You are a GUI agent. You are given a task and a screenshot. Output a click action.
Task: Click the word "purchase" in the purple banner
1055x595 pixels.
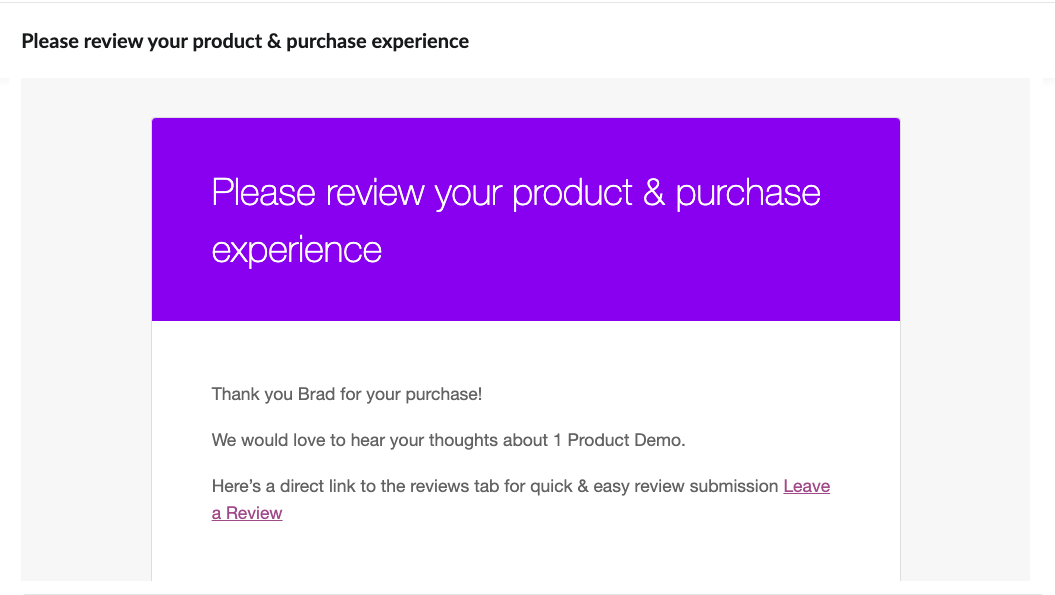point(748,192)
